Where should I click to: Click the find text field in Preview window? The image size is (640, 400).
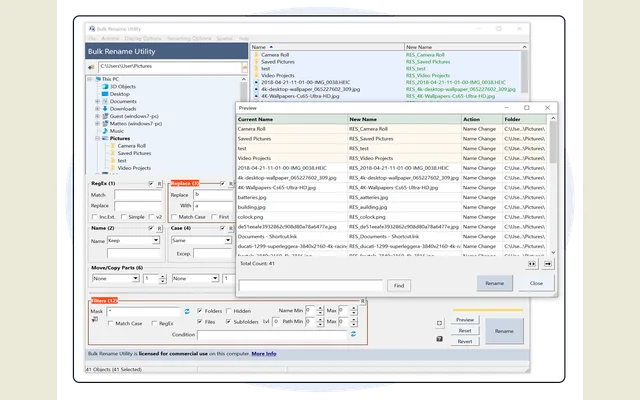pos(311,285)
